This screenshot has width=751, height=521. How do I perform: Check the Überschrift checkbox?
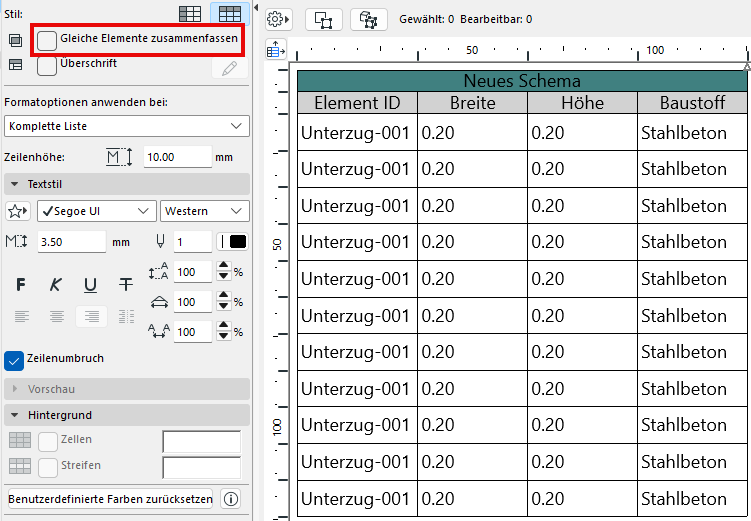(x=47, y=65)
